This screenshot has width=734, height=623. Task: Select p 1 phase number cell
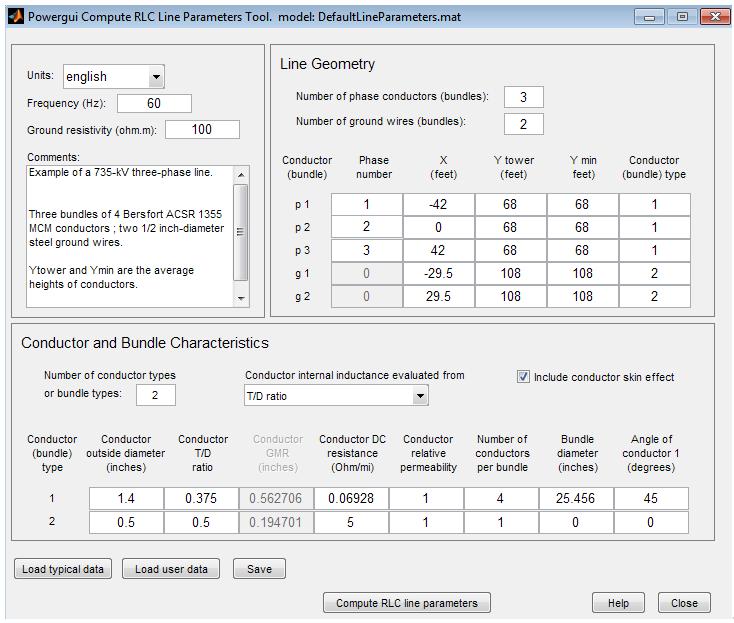(367, 205)
